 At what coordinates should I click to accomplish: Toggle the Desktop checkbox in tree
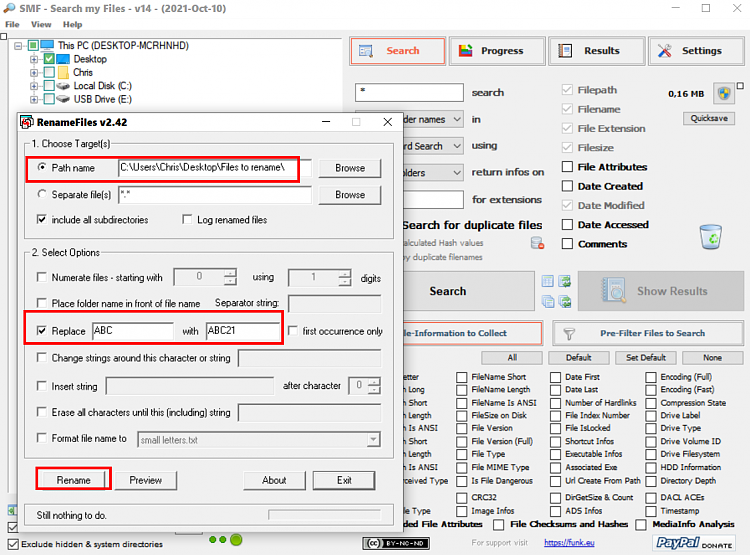(x=49, y=59)
